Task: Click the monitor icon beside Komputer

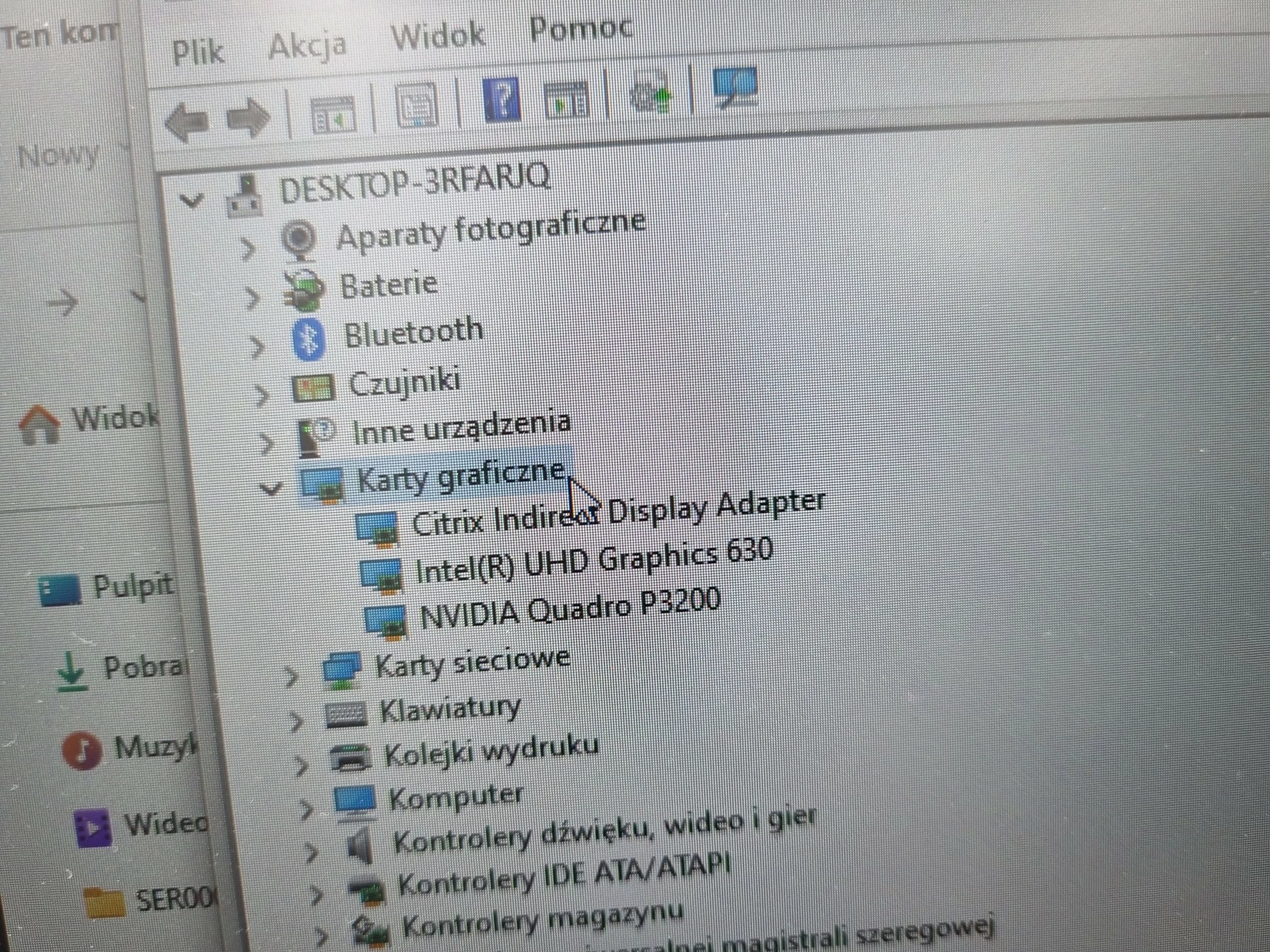Action: tap(355, 802)
